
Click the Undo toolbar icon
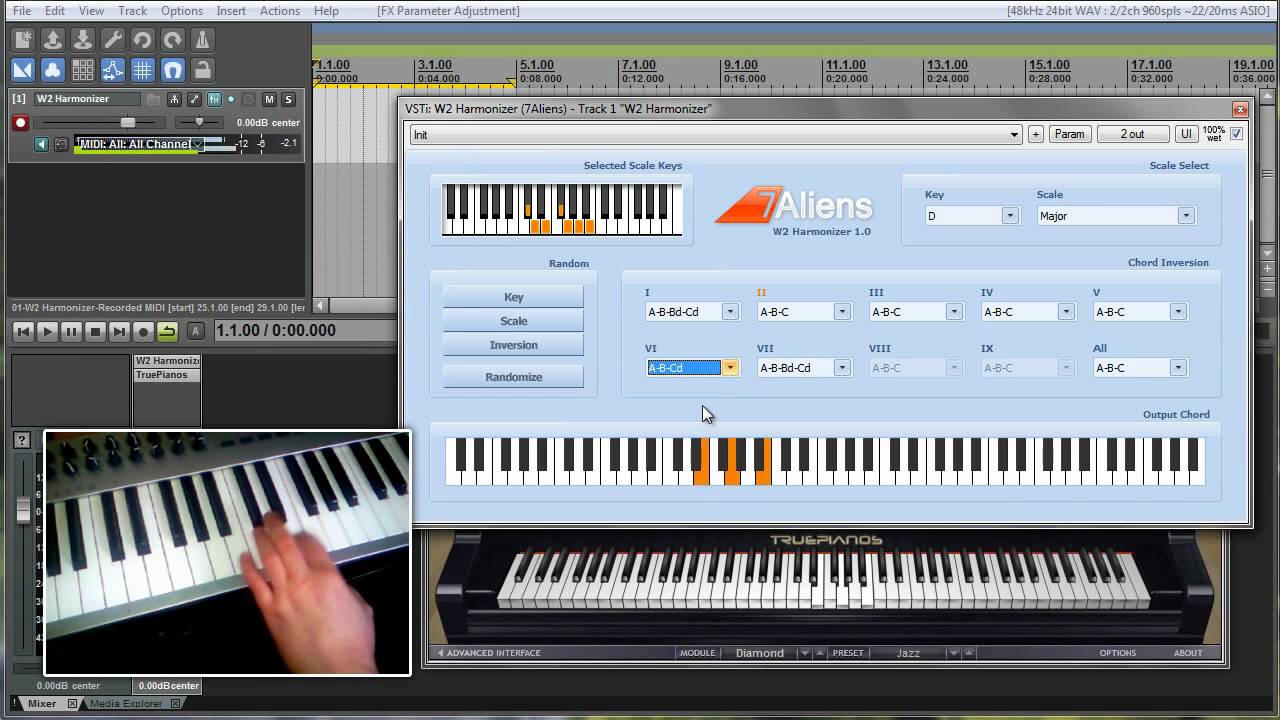click(143, 40)
